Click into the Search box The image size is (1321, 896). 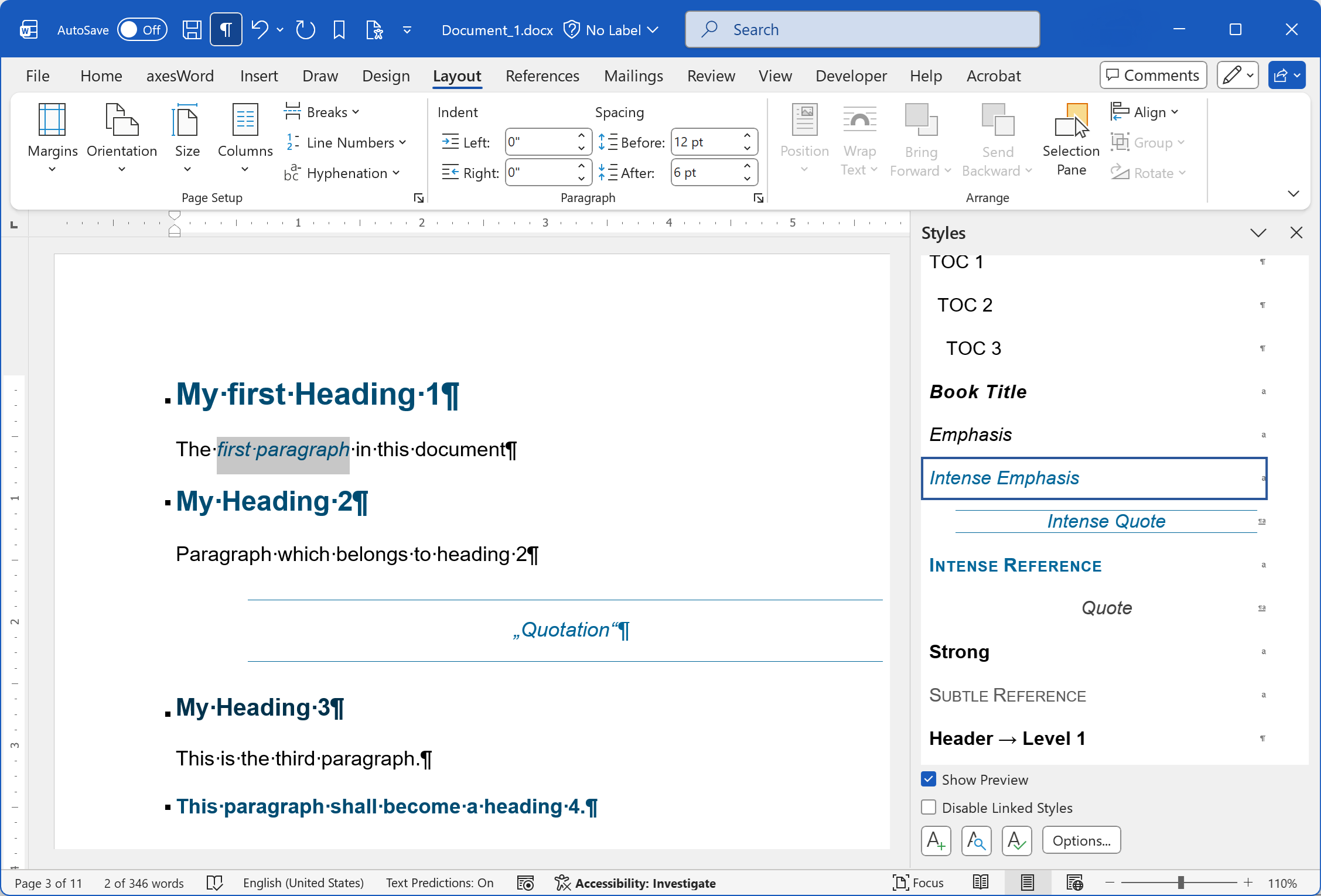tap(862, 29)
